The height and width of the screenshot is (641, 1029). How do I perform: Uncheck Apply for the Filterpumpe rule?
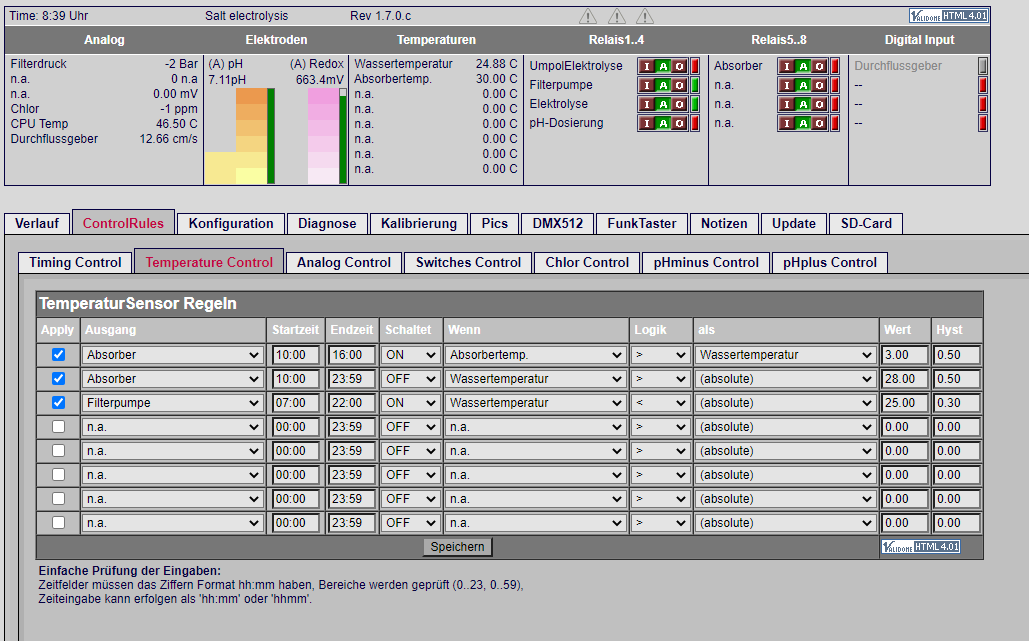(58, 402)
